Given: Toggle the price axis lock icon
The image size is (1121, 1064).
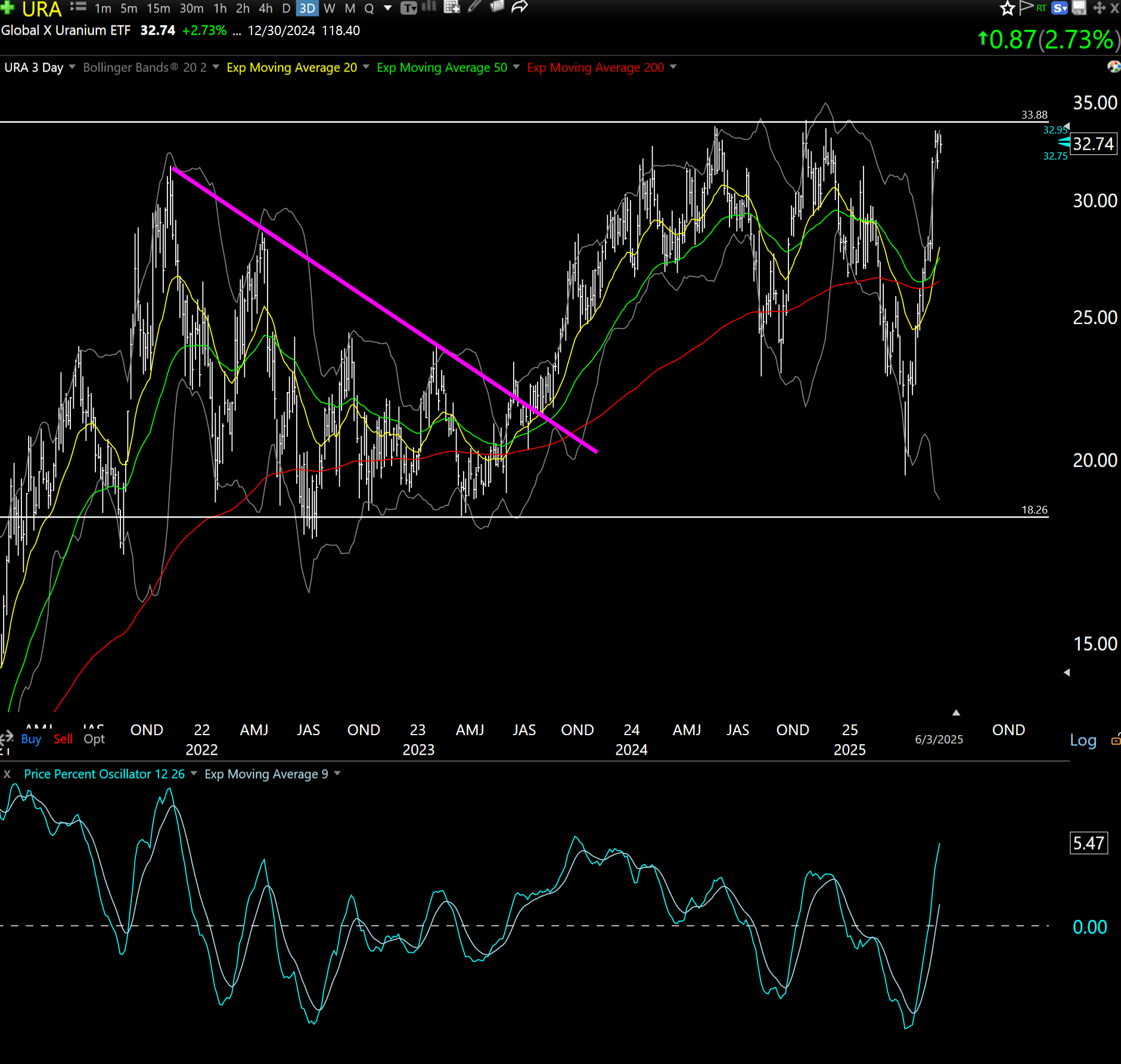Looking at the screenshot, I should click(x=1115, y=741).
